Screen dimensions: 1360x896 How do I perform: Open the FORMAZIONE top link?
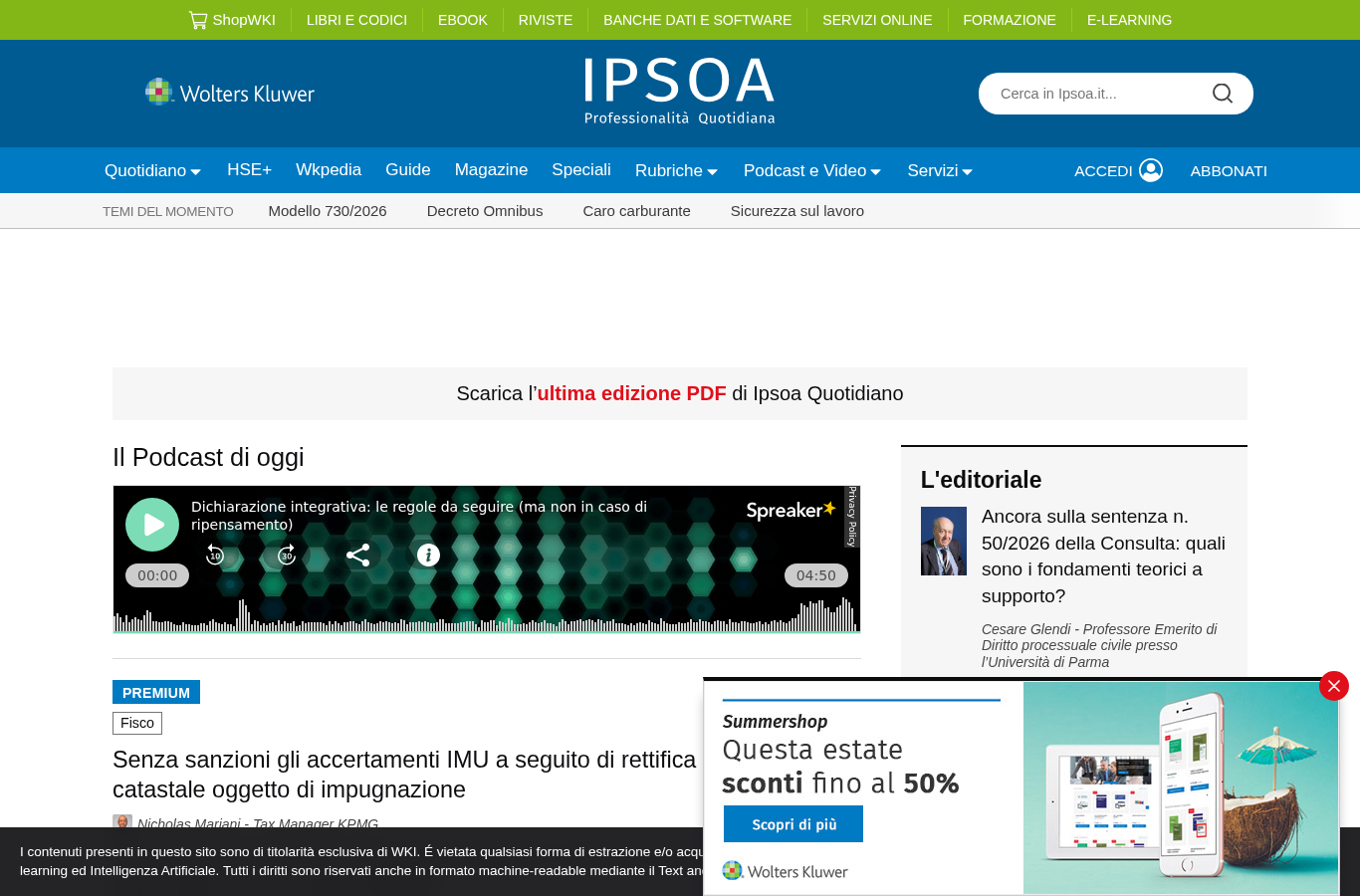coord(1010,20)
